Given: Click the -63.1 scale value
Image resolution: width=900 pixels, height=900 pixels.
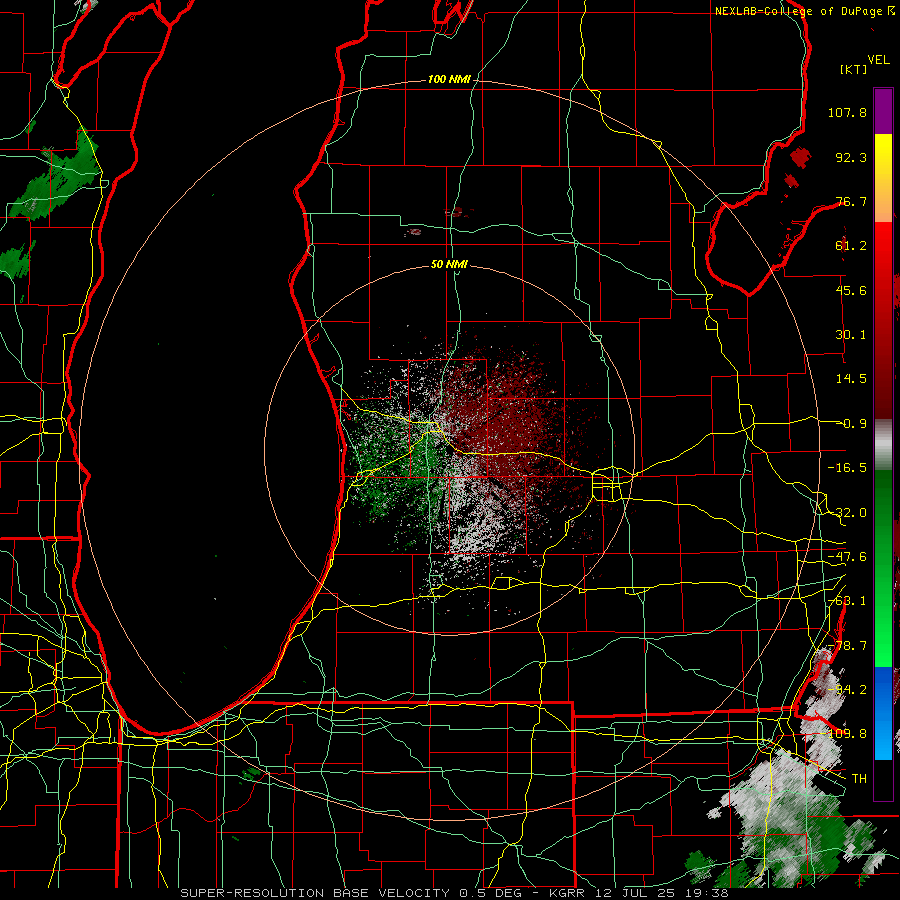Looking at the screenshot, I should (847, 601).
